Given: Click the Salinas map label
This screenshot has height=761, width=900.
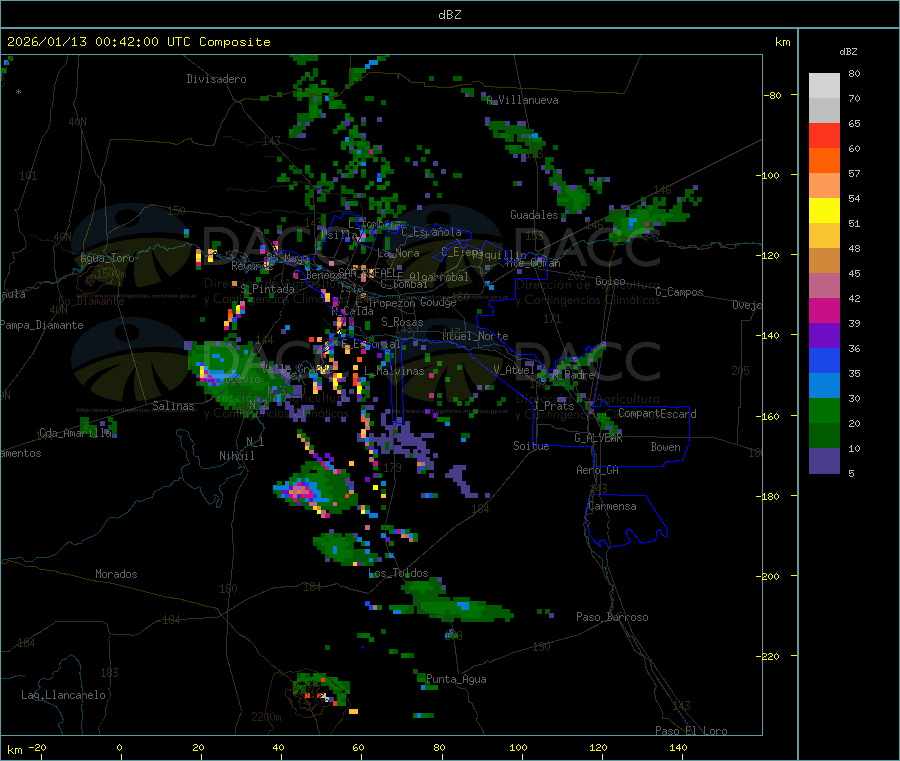Looking at the screenshot, I should (x=173, y=406).
